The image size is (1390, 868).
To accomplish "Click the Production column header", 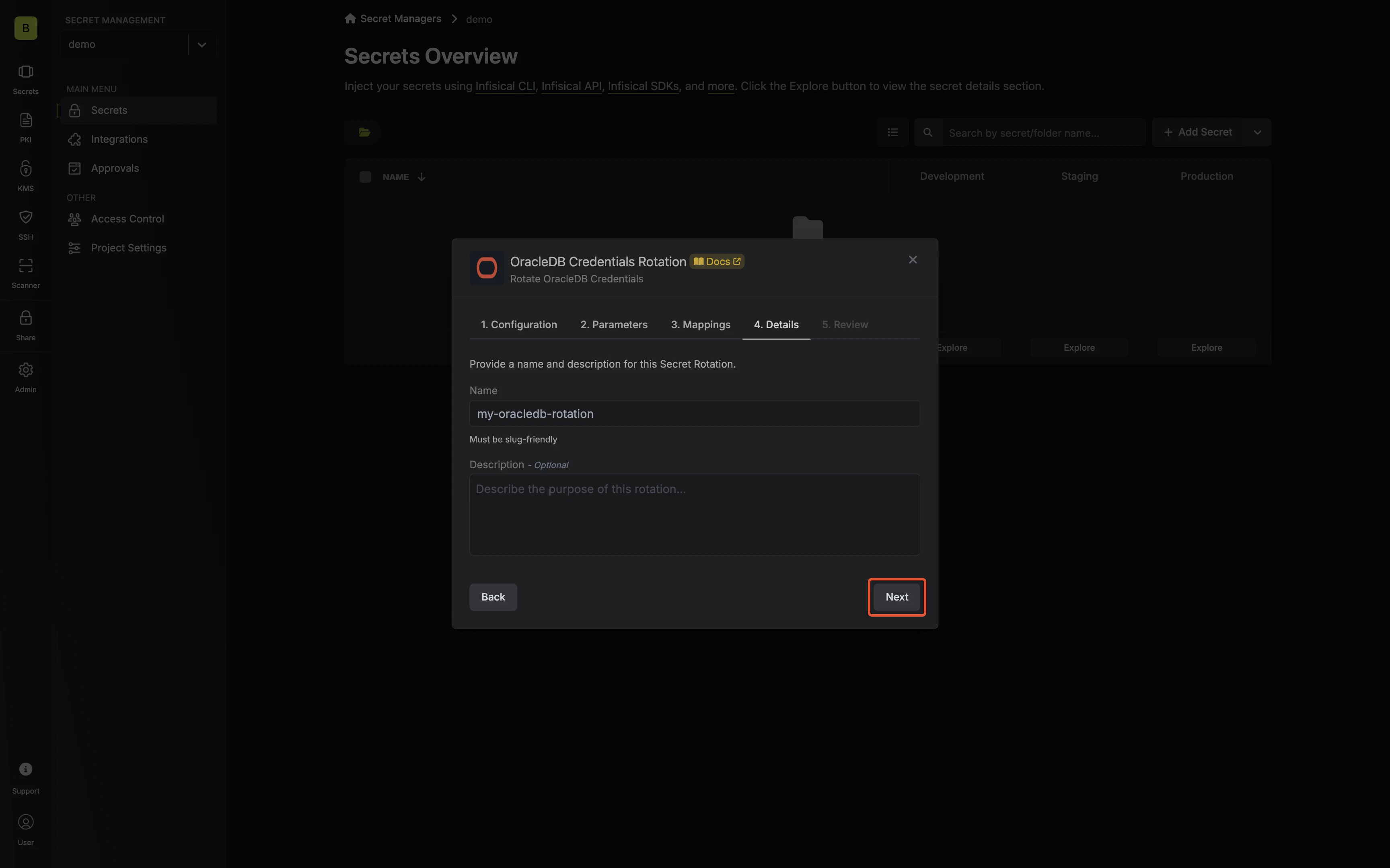I will click(x=1206, y=177).
